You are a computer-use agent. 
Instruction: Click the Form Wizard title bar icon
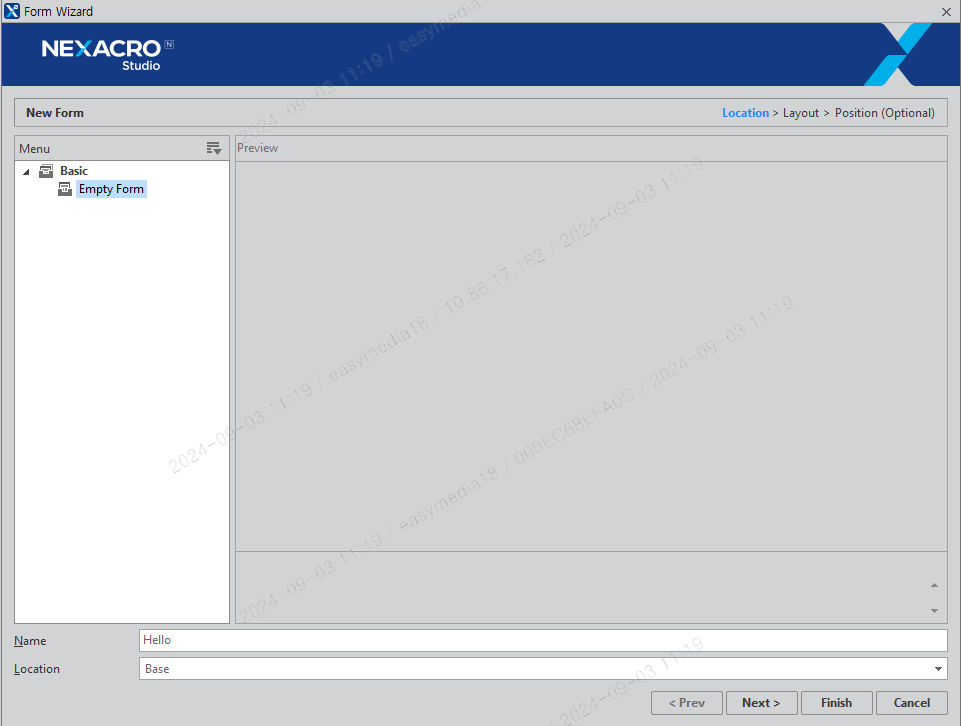click(x=12, y=11)
